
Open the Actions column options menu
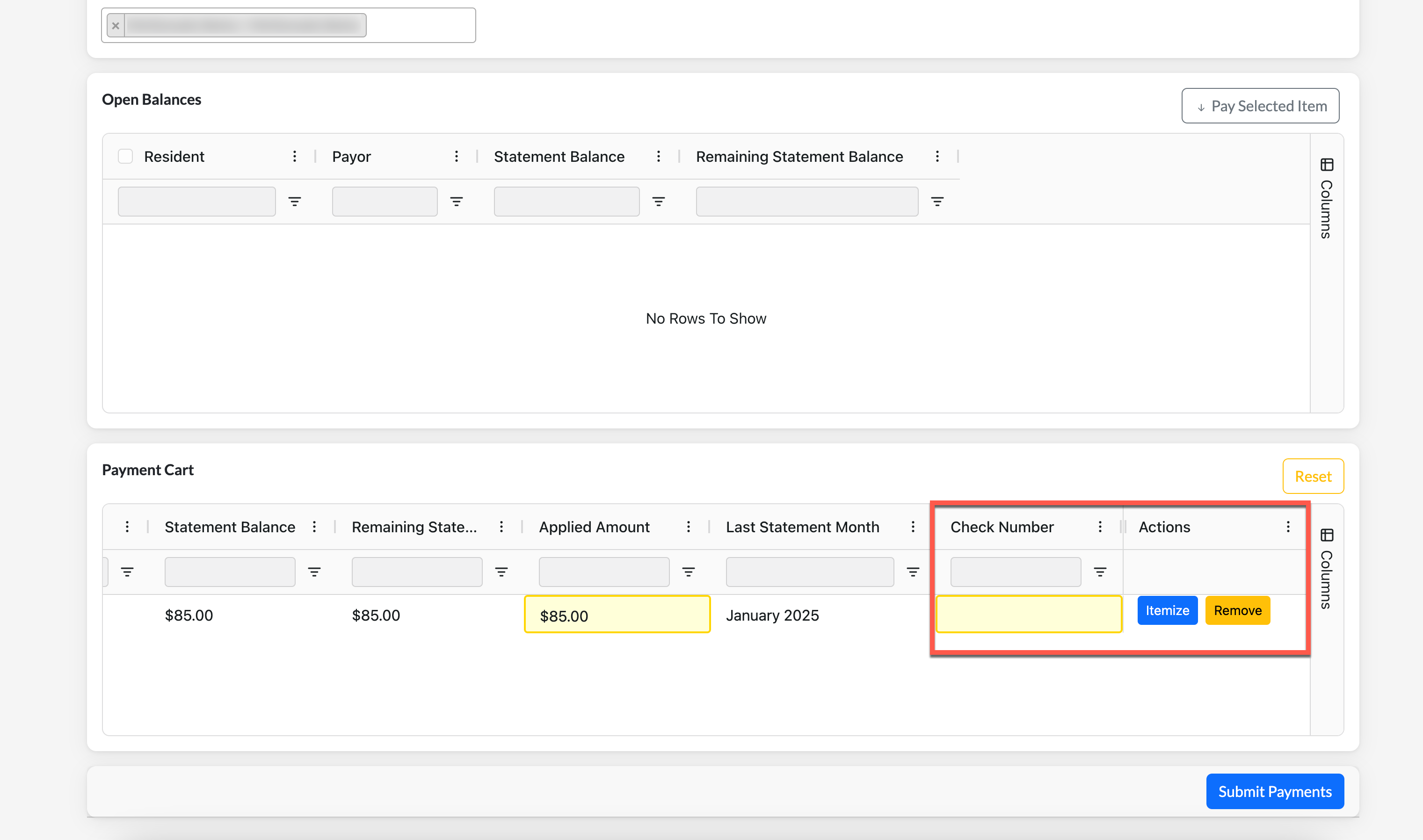click(1288, 527)
